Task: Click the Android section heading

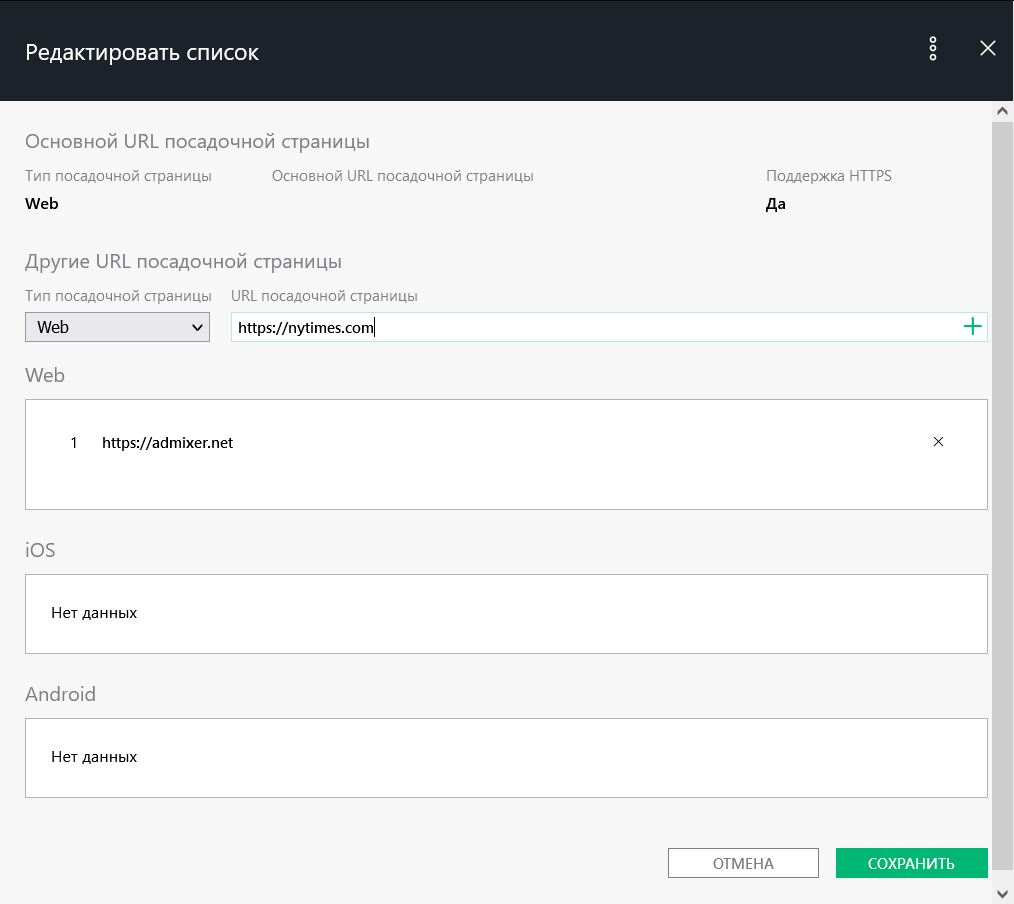Action: (60, 694)
